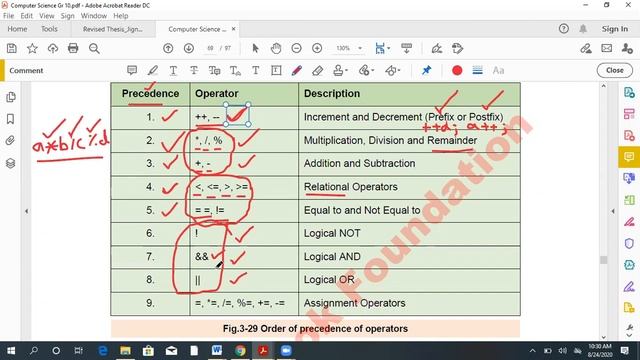Add a sticky note comment

132,70
